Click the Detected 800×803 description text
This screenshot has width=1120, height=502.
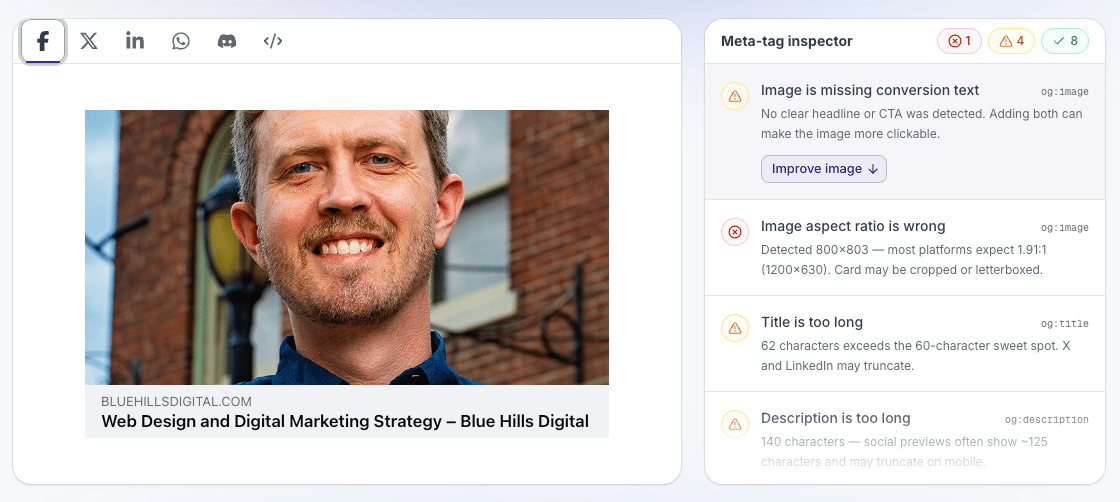pyautogui.click(x=903, y=260)
